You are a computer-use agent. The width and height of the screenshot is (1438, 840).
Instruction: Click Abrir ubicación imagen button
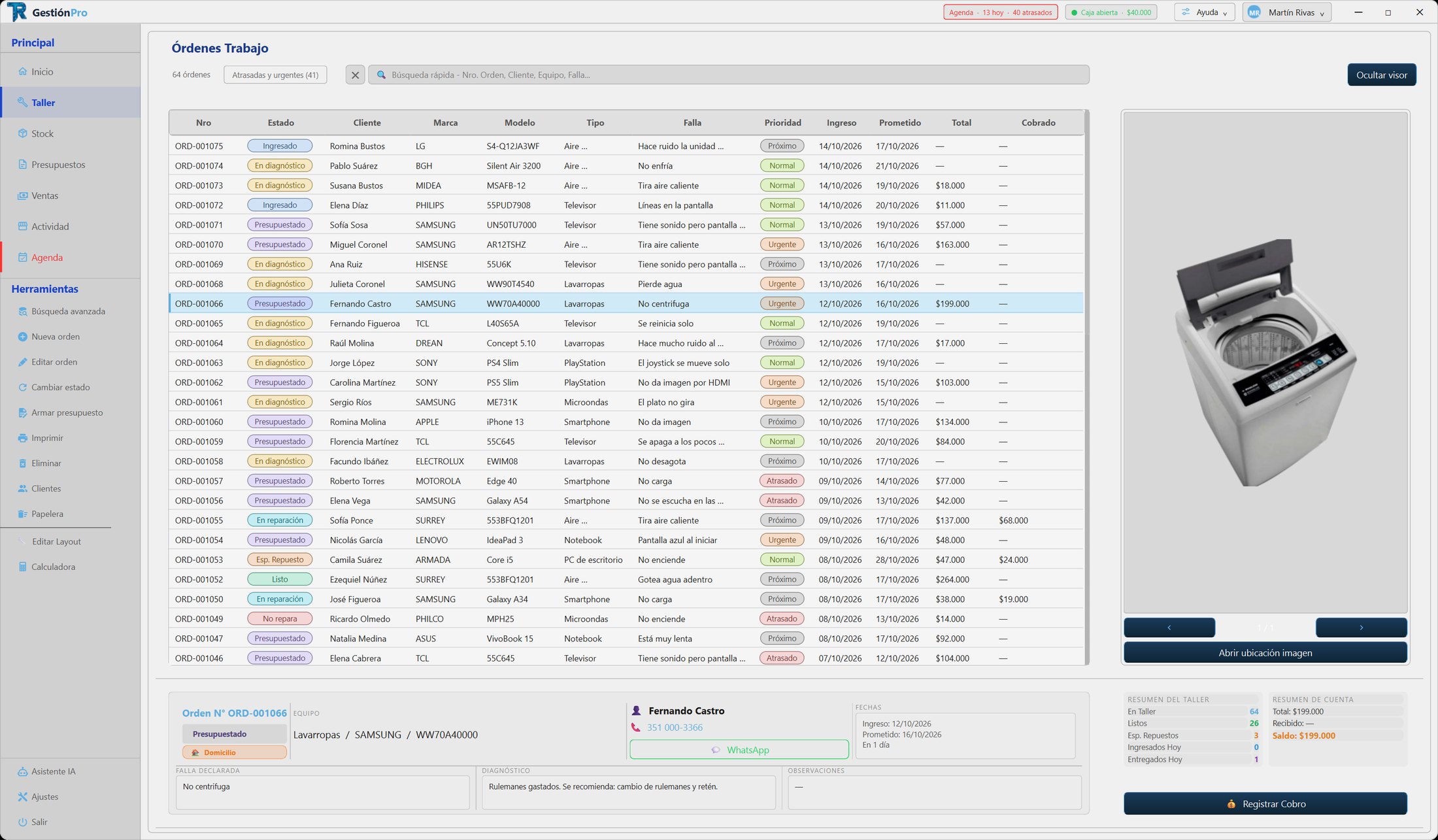(1265, 653)
